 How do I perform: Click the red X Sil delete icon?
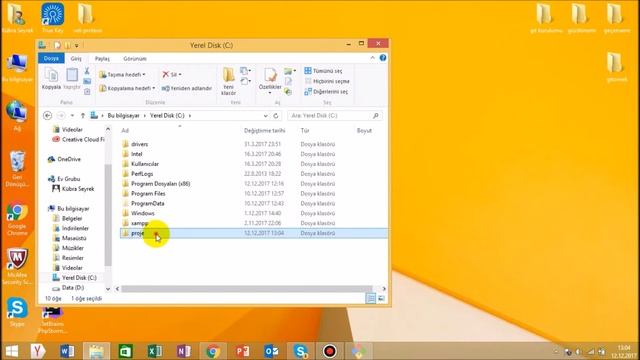[165, 74]
